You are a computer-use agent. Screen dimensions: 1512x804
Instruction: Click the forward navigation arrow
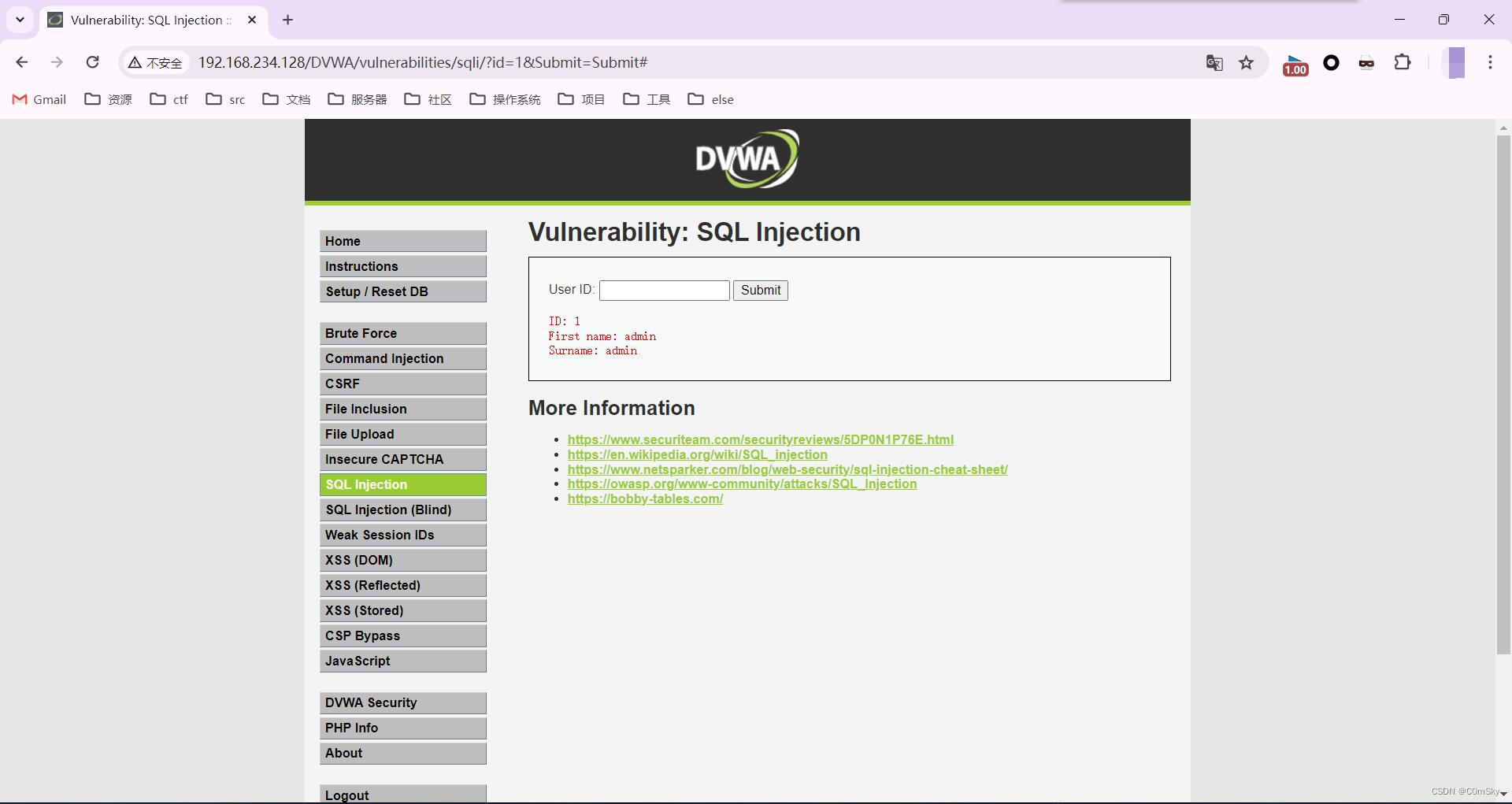57,62
